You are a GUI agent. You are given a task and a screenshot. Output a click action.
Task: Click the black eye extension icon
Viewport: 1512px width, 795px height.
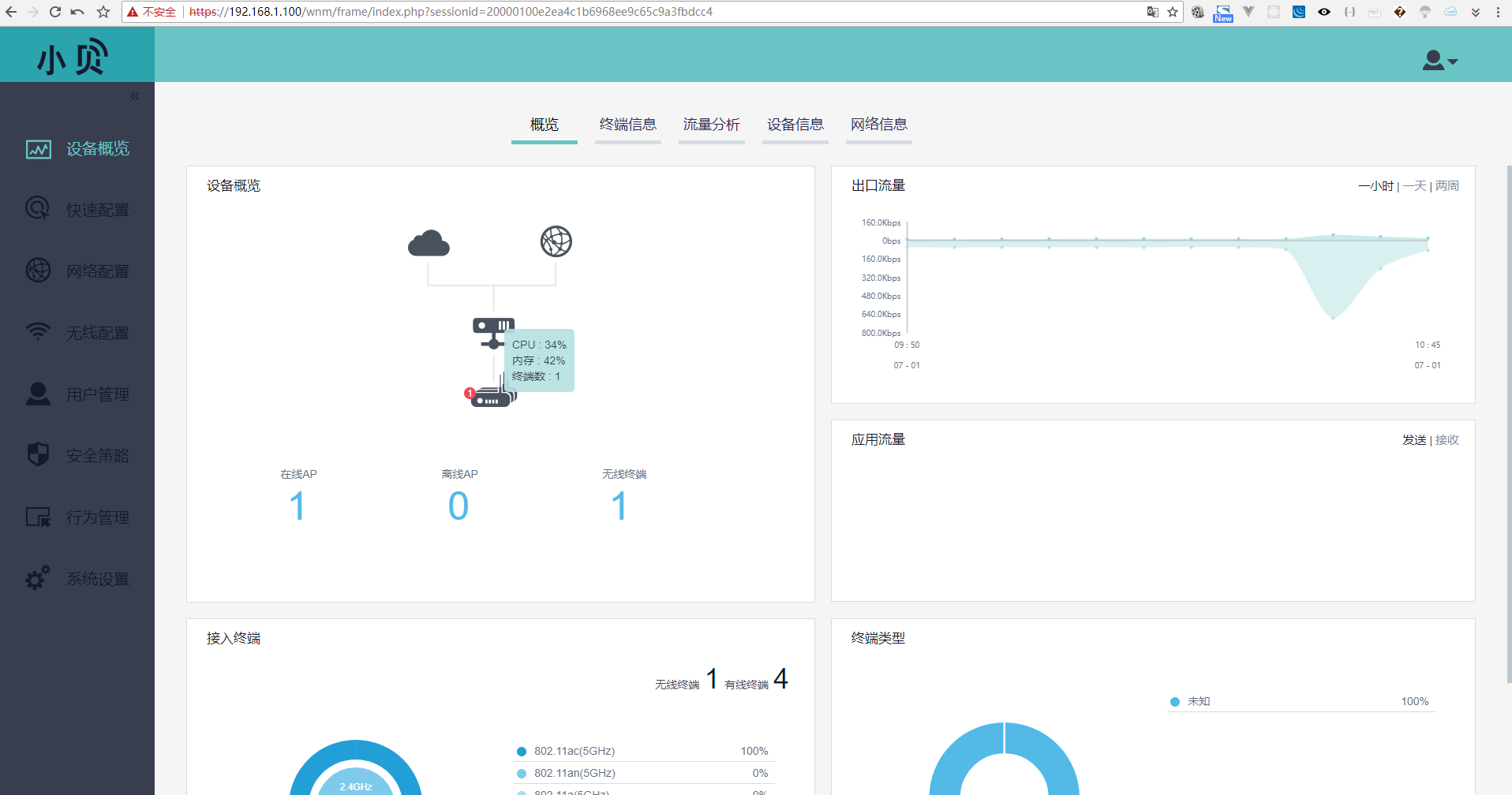(x=1324, y=12)
